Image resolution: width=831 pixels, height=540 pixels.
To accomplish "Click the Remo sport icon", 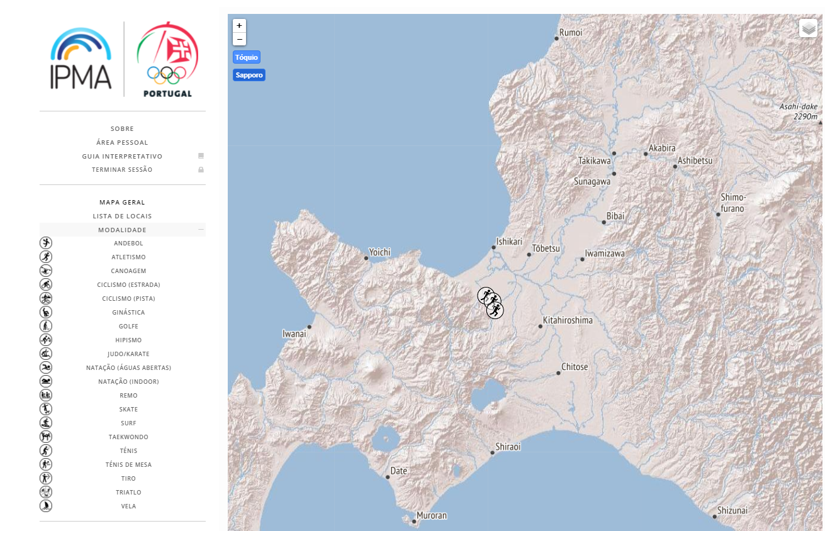I will click(x=46, y=395).
